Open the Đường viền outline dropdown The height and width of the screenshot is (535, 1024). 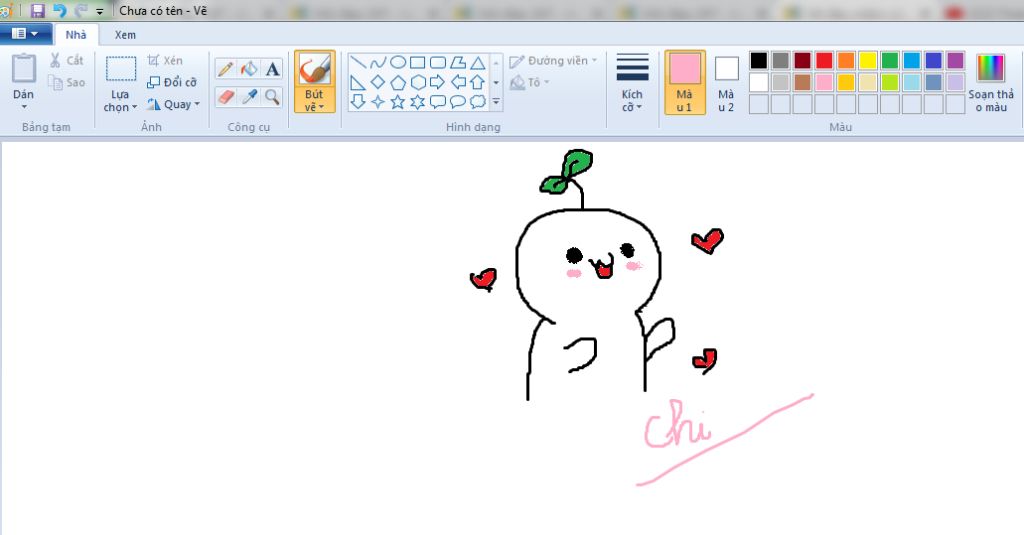click(553, 61)
